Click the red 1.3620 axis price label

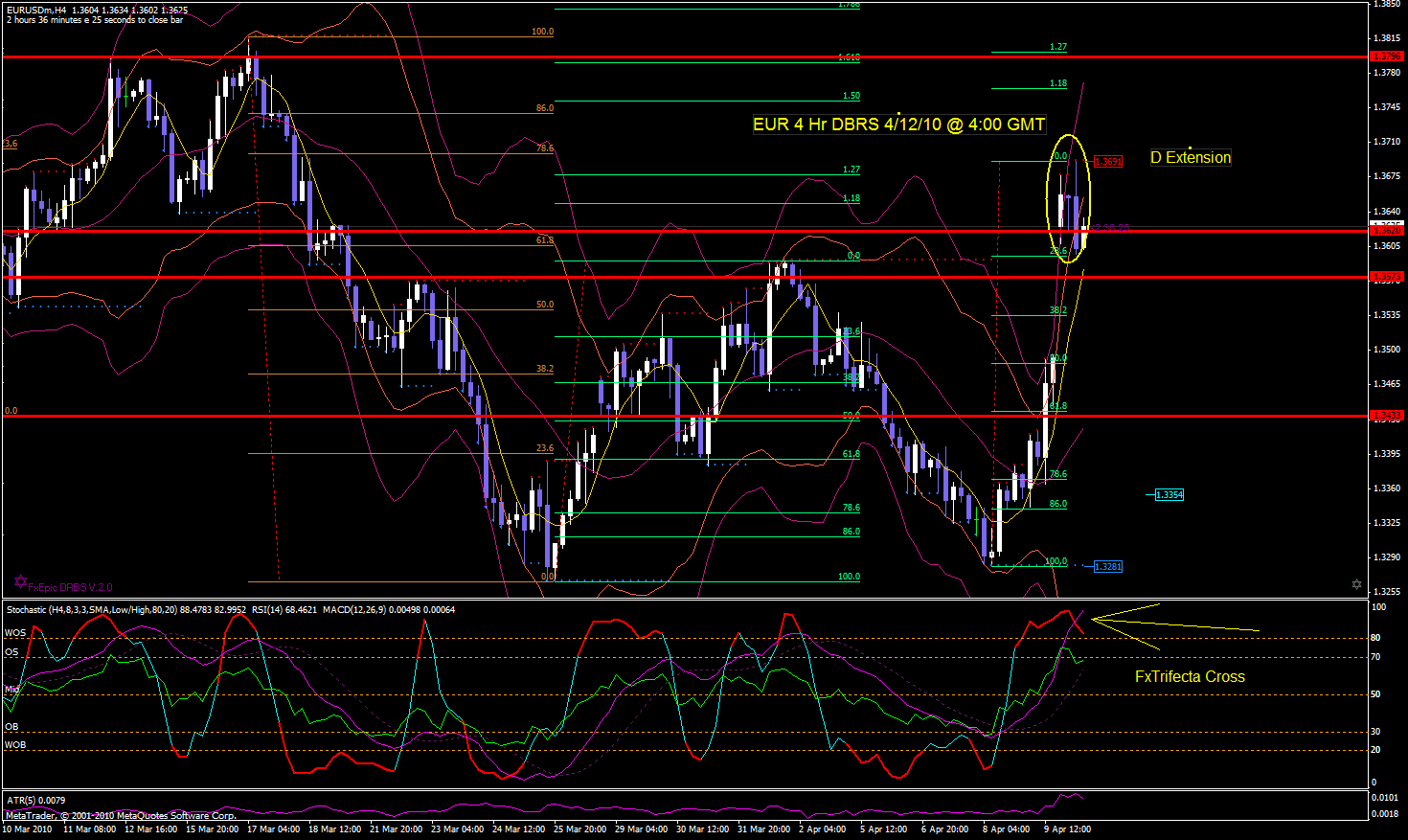(1386, 231)
